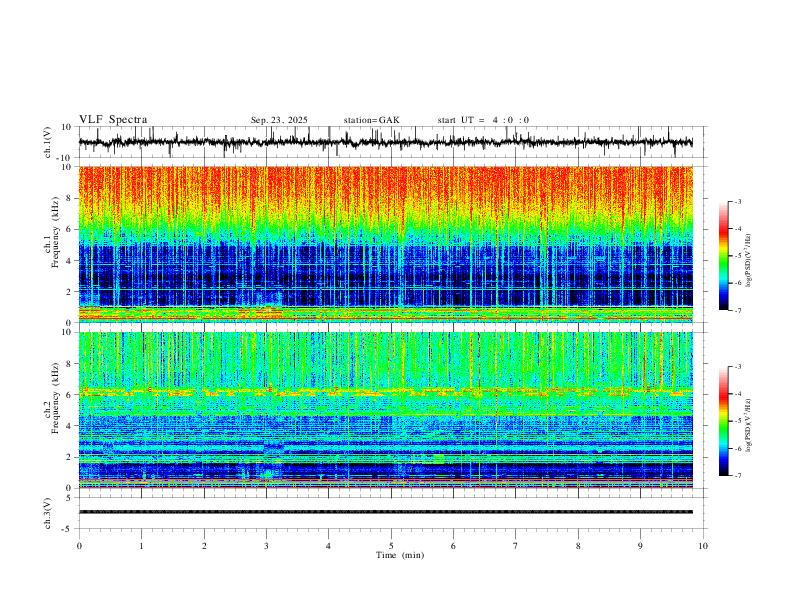The image size is (792, 612).
Task: Click the "4" kHz tick on ch.2 frequency axis
Action: [71, 426]
